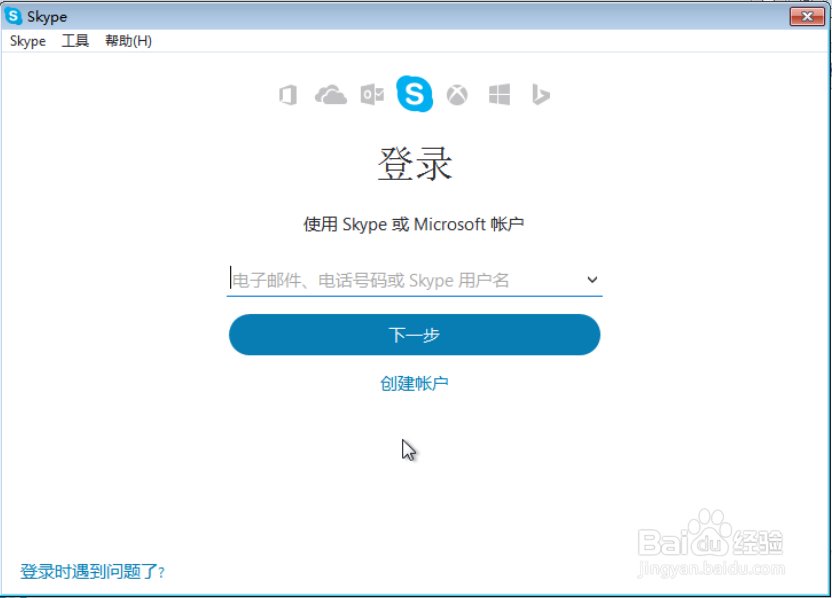
Task: Expand the account name dropdown arrow
Action: tap(592, 280)
